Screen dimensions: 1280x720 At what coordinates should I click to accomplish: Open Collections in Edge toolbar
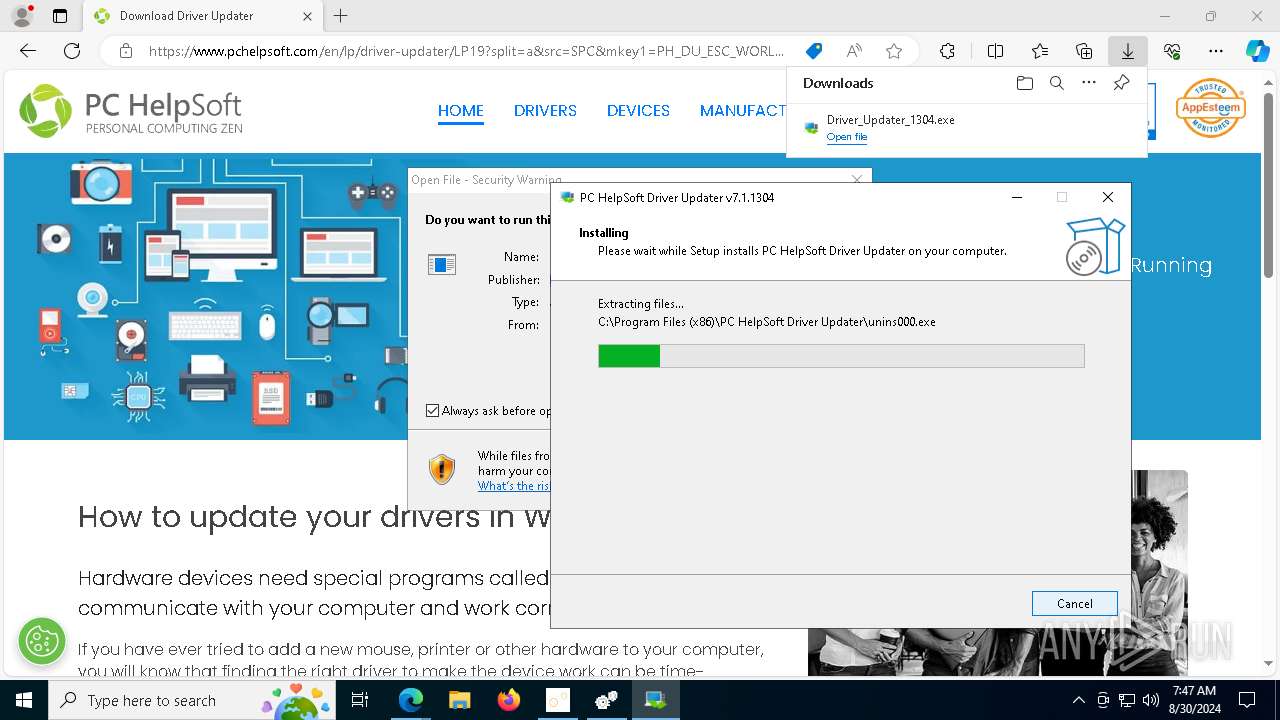click(x=1084, y=51)
